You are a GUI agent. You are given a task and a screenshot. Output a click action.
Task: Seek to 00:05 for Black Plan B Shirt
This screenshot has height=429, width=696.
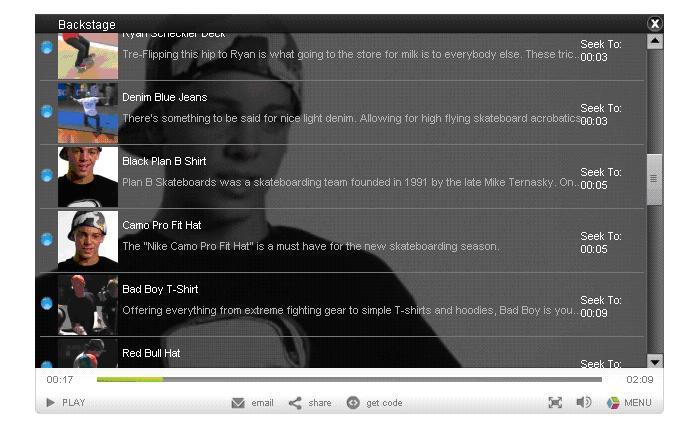601,179
